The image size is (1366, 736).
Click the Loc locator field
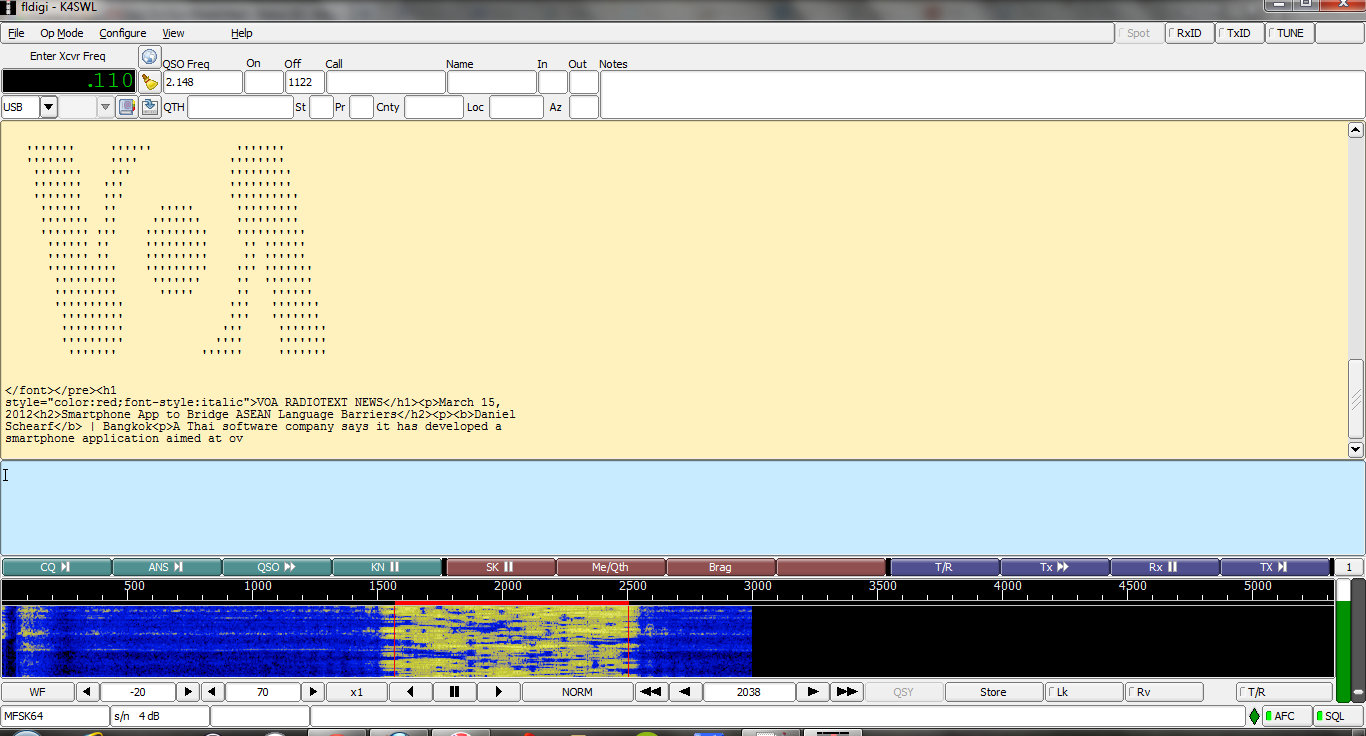(x=516, y=107)
